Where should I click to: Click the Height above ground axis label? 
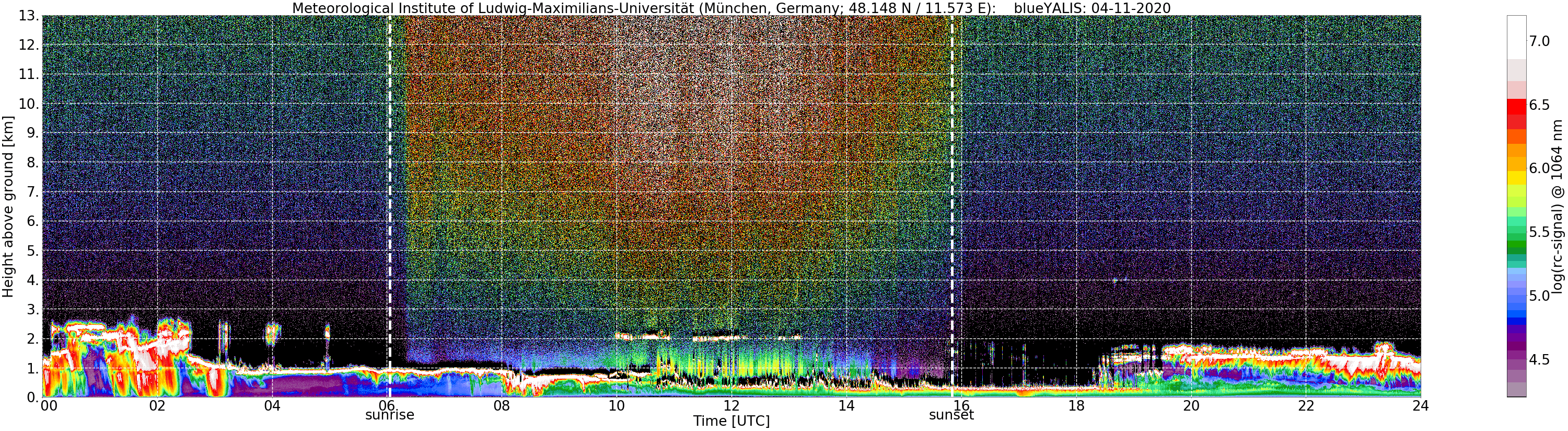[x=8, y=206]
